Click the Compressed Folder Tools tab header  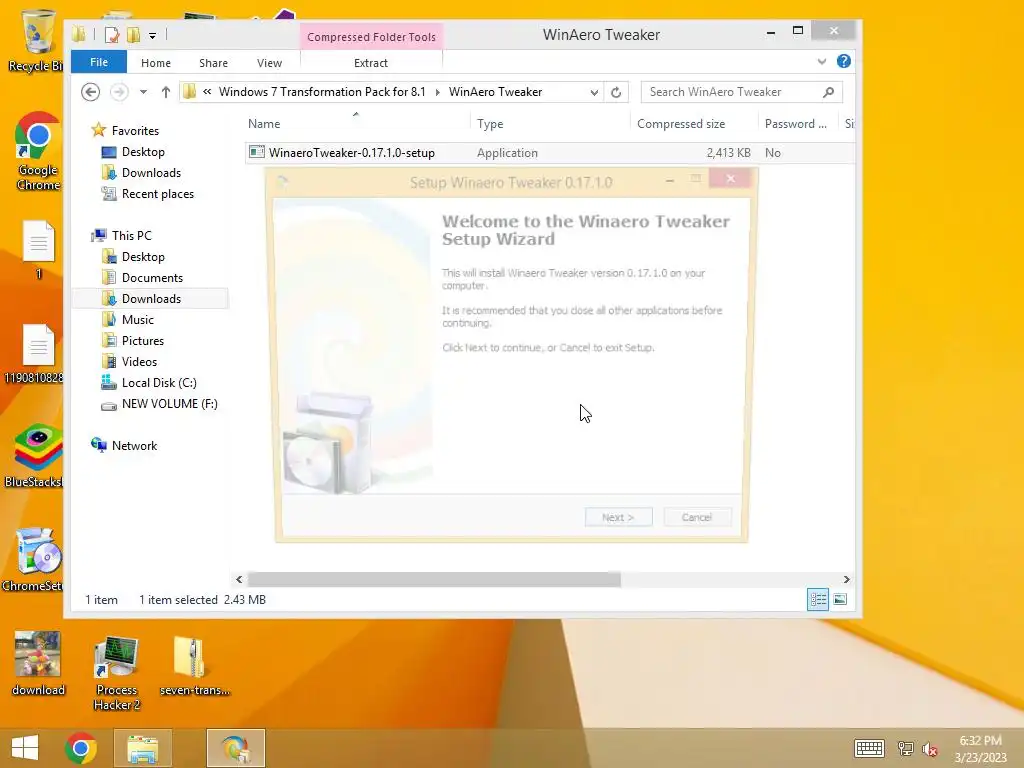(371, 37)
